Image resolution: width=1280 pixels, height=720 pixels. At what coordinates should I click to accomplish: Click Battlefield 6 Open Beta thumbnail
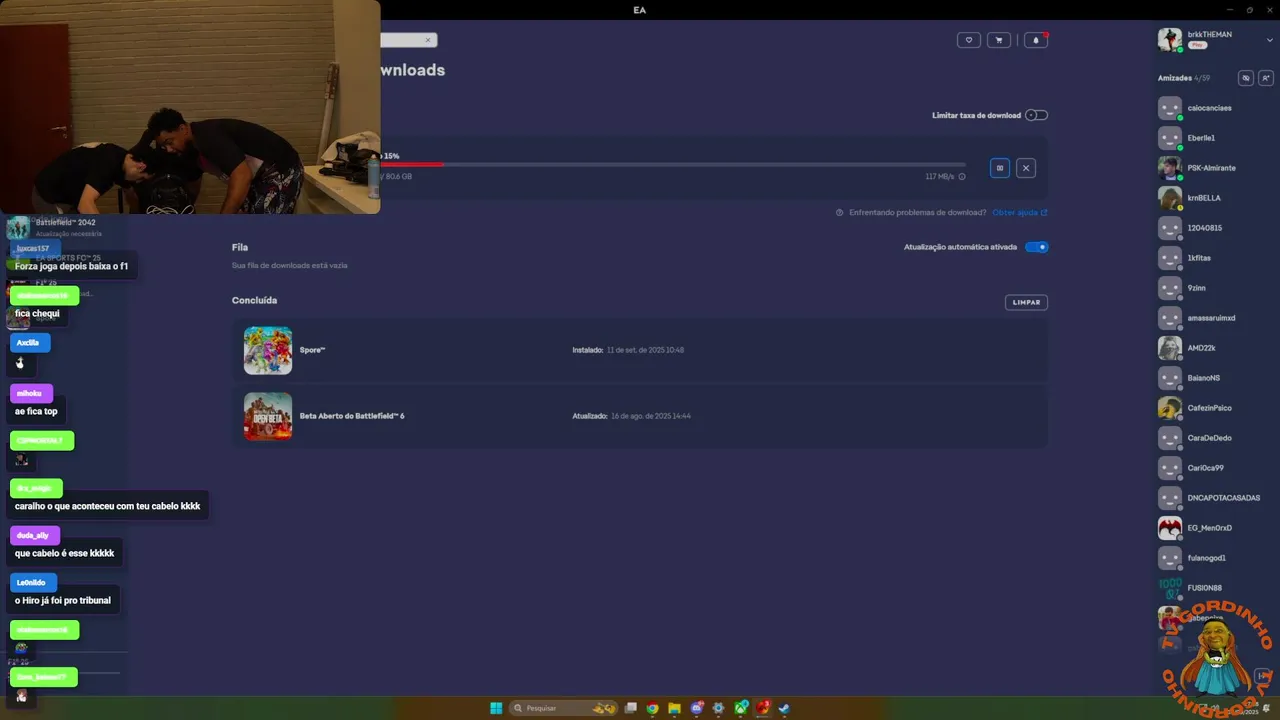point(268,416)
